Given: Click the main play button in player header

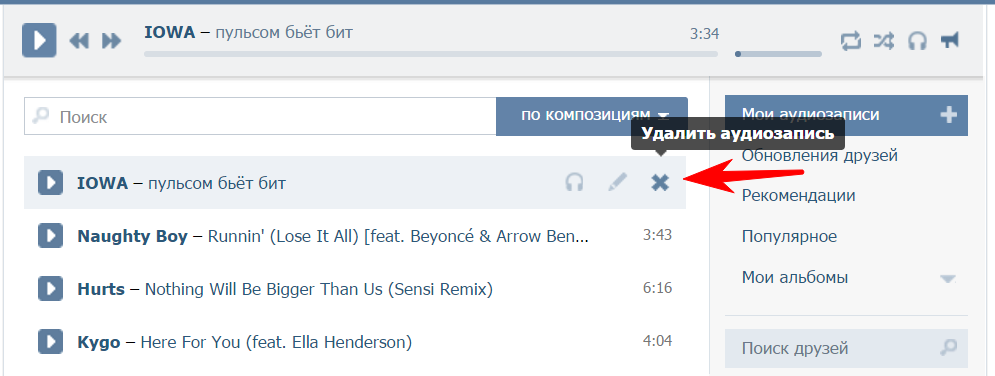Looking at the screenshot, I should (x=39, y=41).
